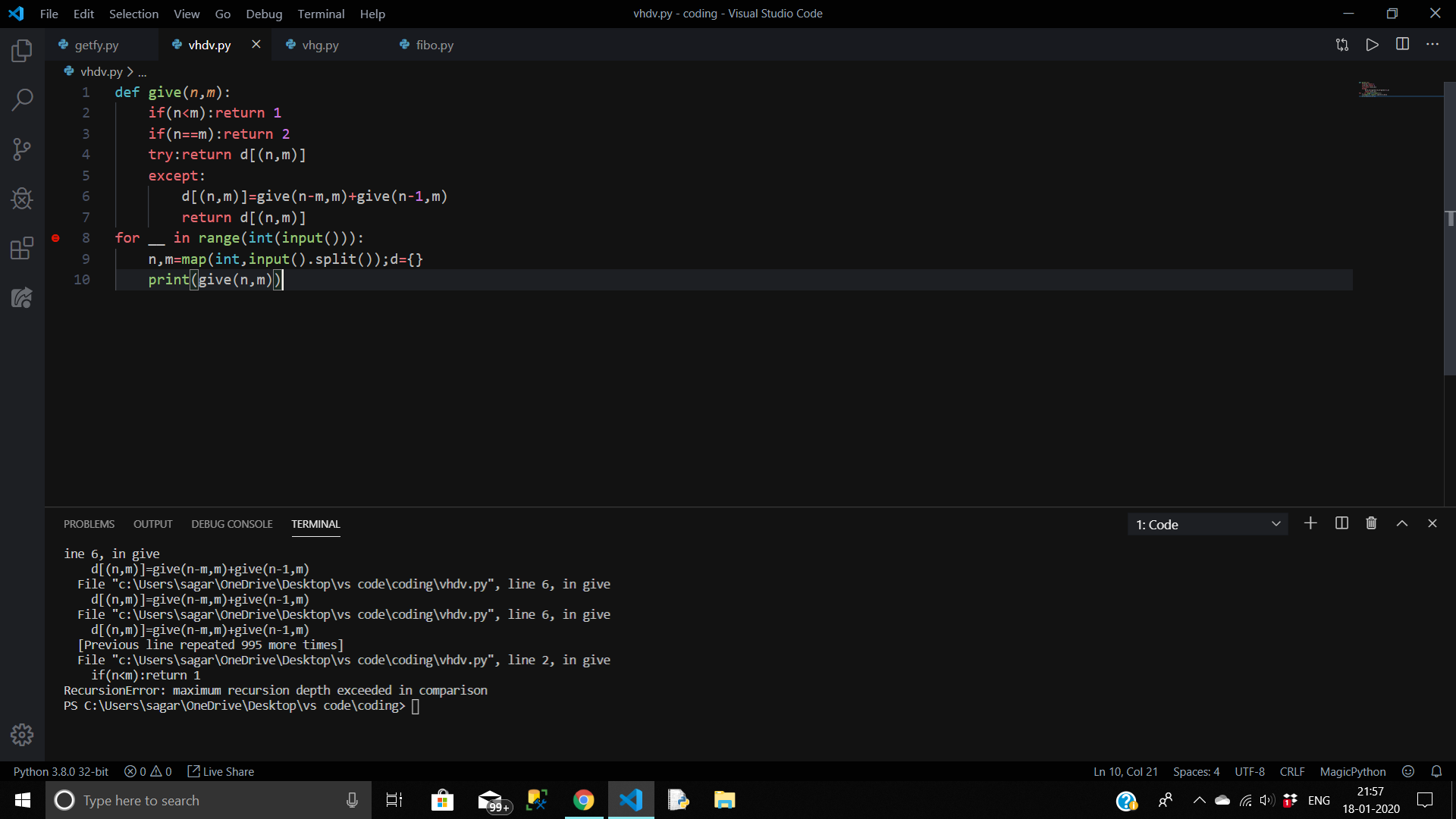Close the terminal panel
This screenshot has height=819, width=1456.
tap(1432, 523)
